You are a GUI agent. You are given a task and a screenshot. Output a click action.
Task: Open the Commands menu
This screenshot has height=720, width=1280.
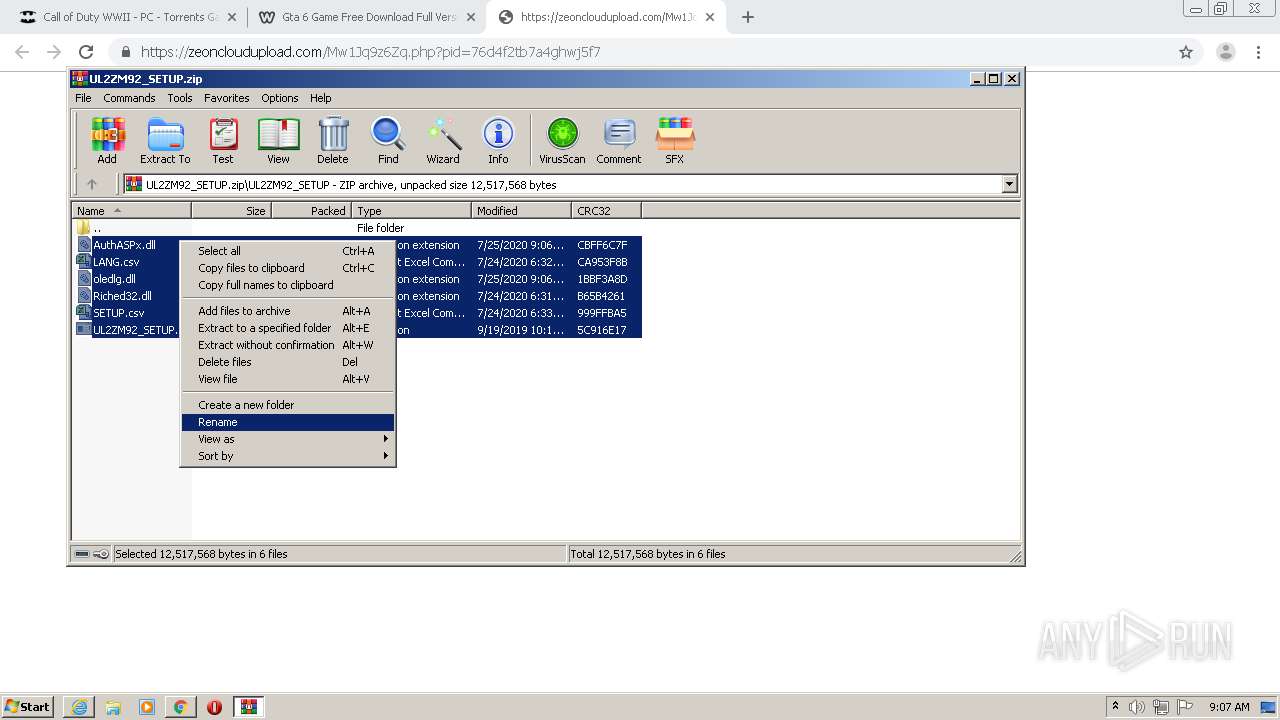[x=129, y=98]
